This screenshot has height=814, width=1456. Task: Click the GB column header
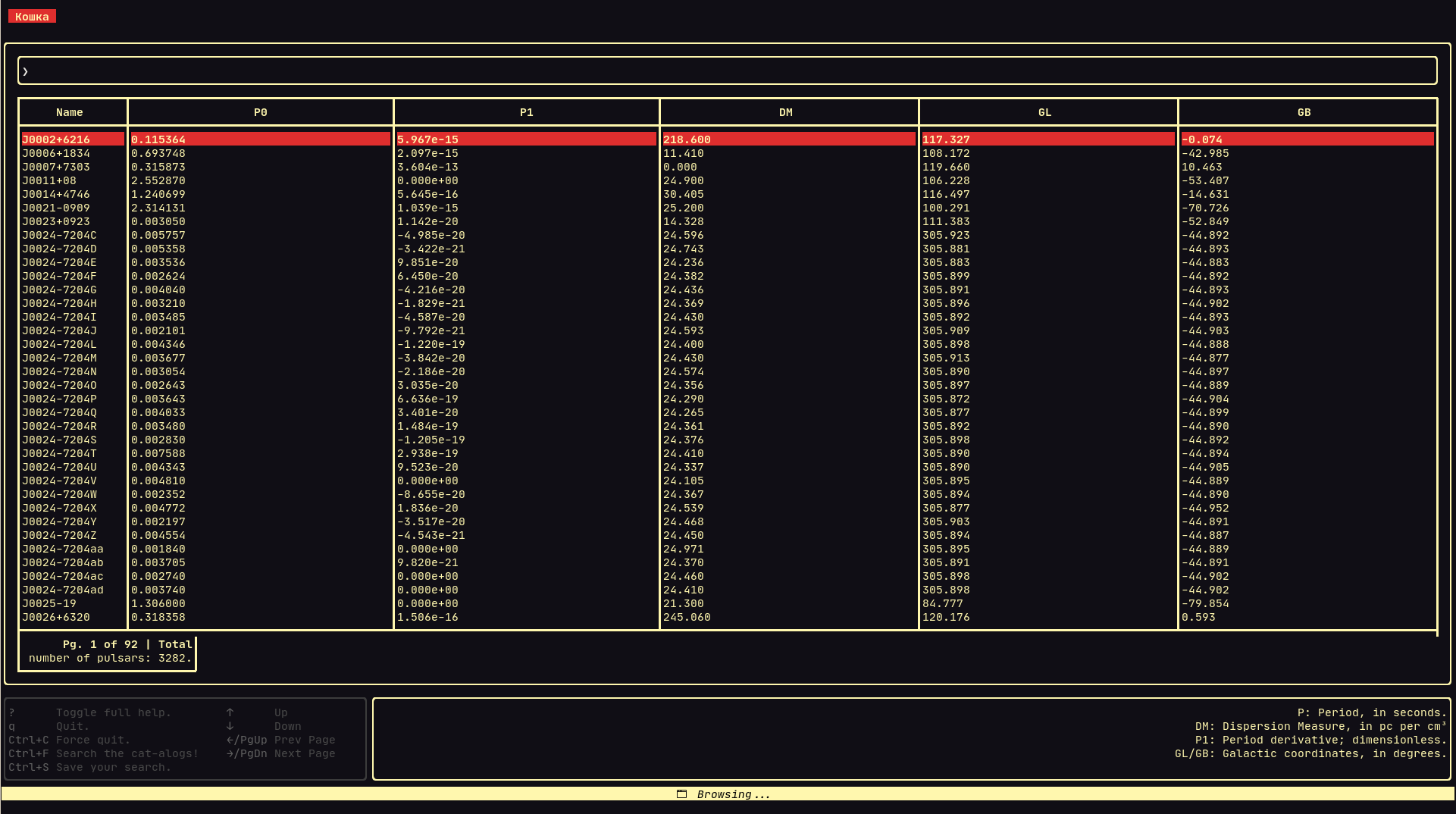[x=1306, y=111]
